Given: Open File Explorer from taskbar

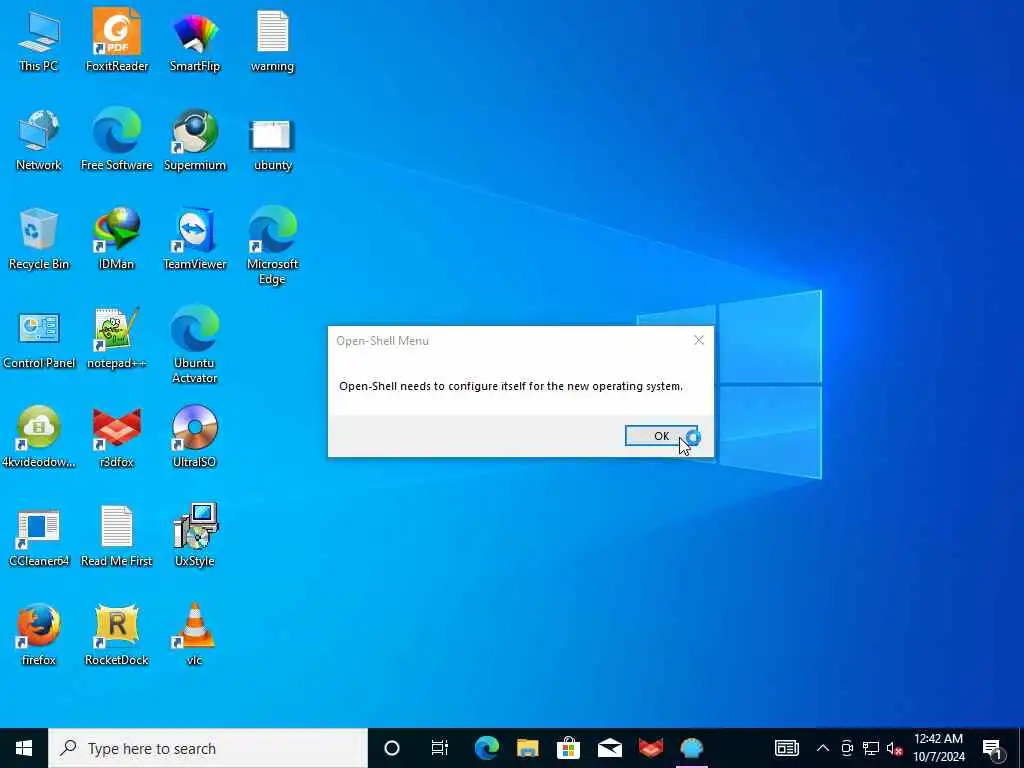Looking at the screenshot, I should click(x=528, y=748).
